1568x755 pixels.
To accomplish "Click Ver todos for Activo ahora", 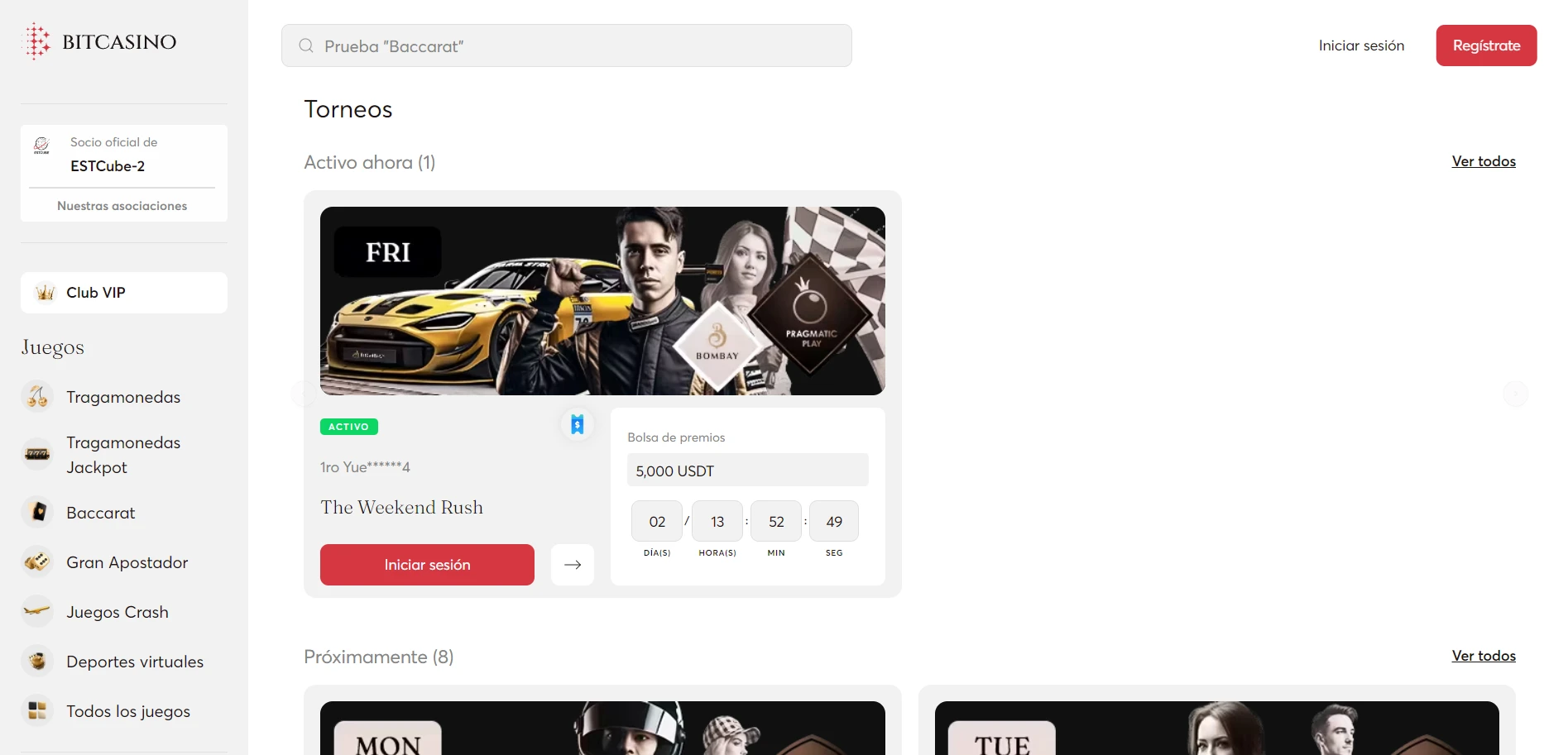I will (1484, 161).
